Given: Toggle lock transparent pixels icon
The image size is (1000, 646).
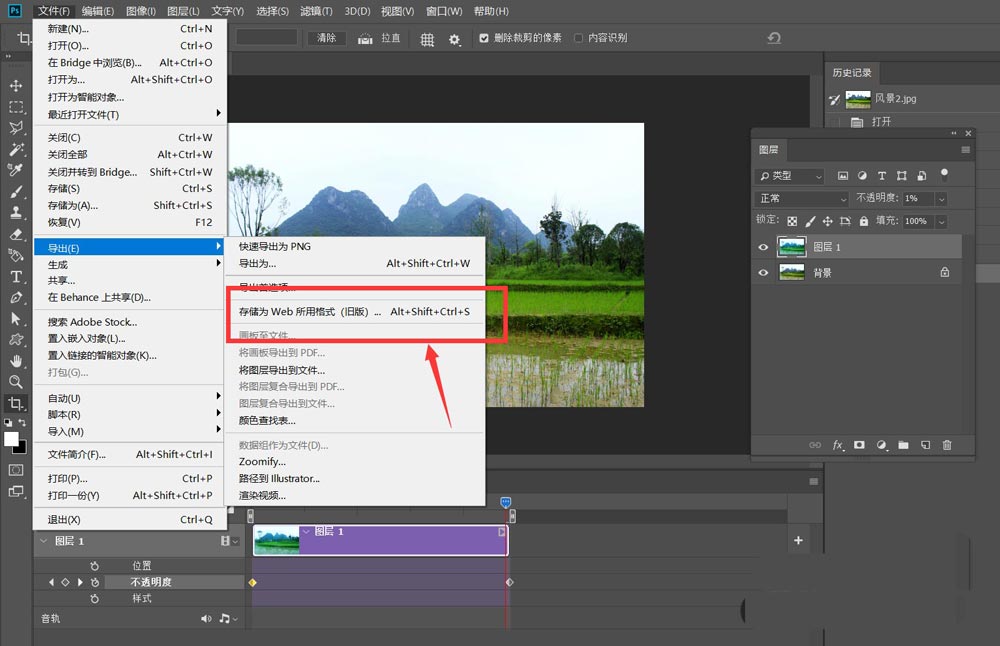Looking at the screenshot, I should click(x=792, y=221).
